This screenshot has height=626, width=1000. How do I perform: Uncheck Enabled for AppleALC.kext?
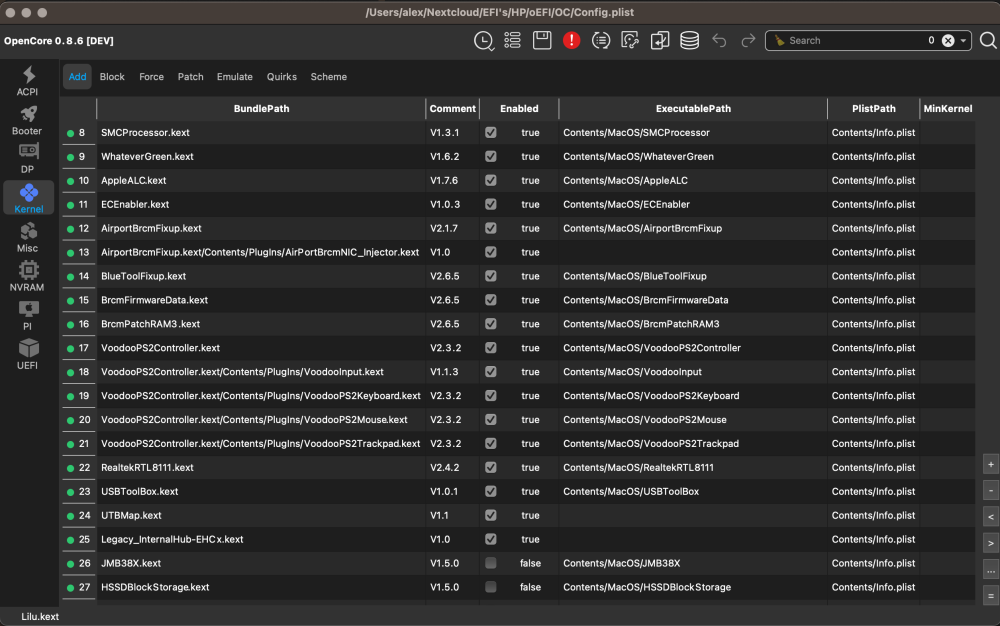490,180
